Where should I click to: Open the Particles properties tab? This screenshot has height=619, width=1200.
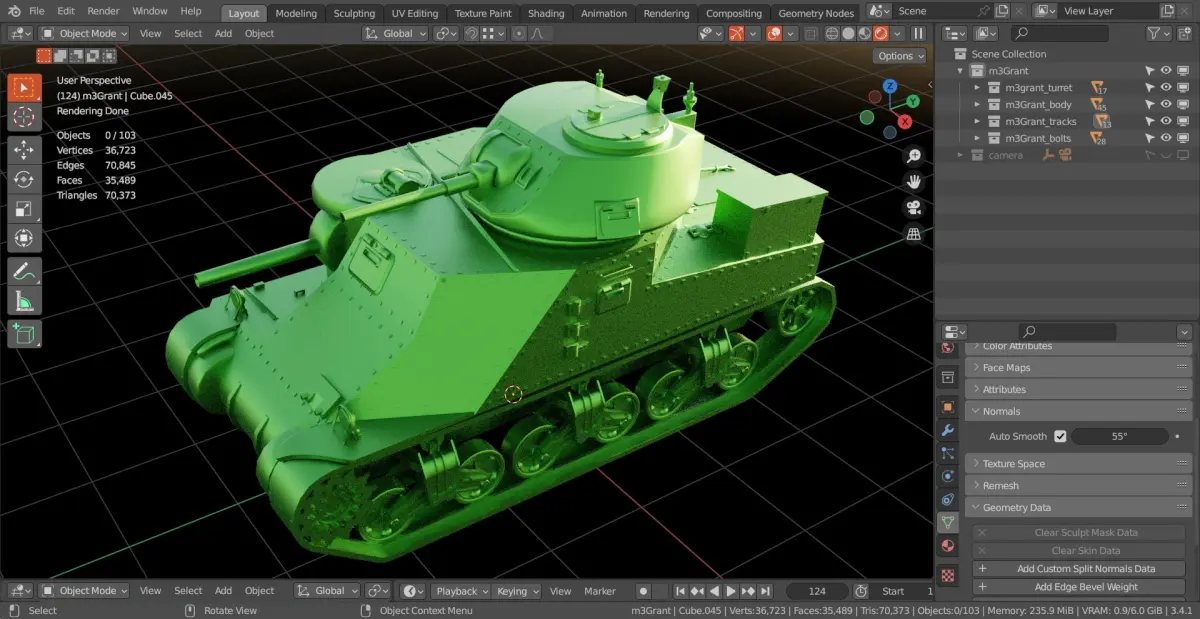click(x=948, y=453)
